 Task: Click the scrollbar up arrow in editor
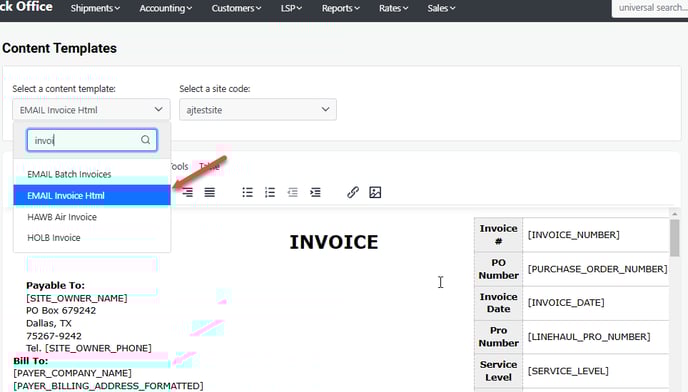pos(674,213)
